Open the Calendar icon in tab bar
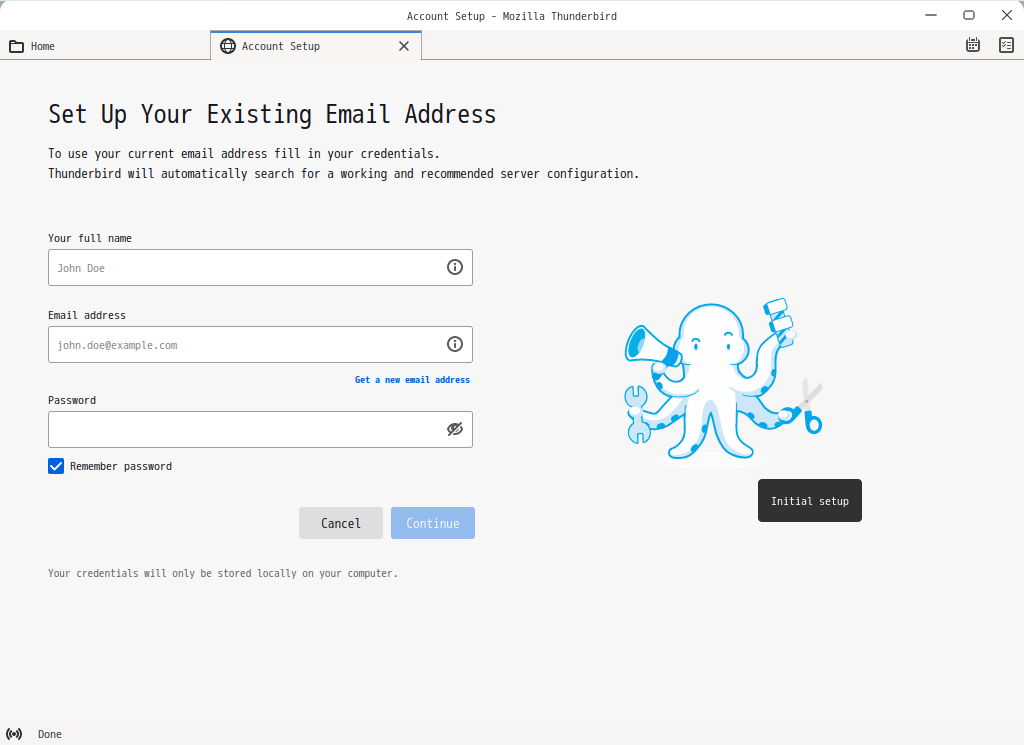This screenshot has width=1024, height=745. coord(972,45)
